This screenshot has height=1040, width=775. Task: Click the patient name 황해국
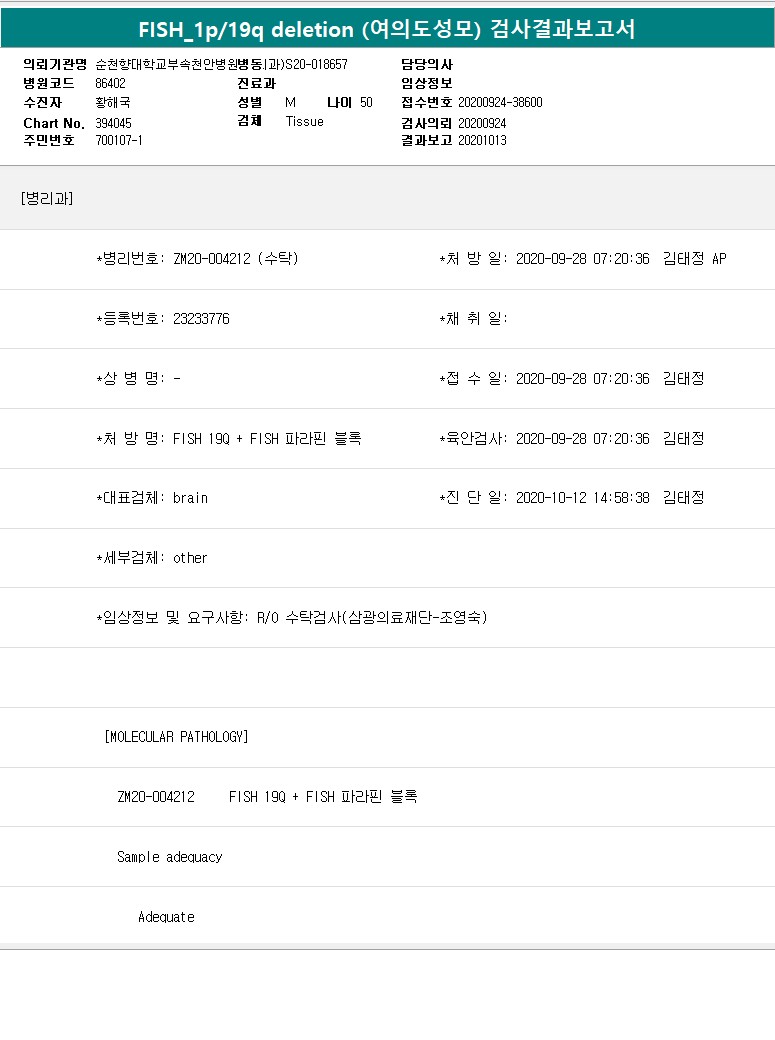click(x=112, y=102)
